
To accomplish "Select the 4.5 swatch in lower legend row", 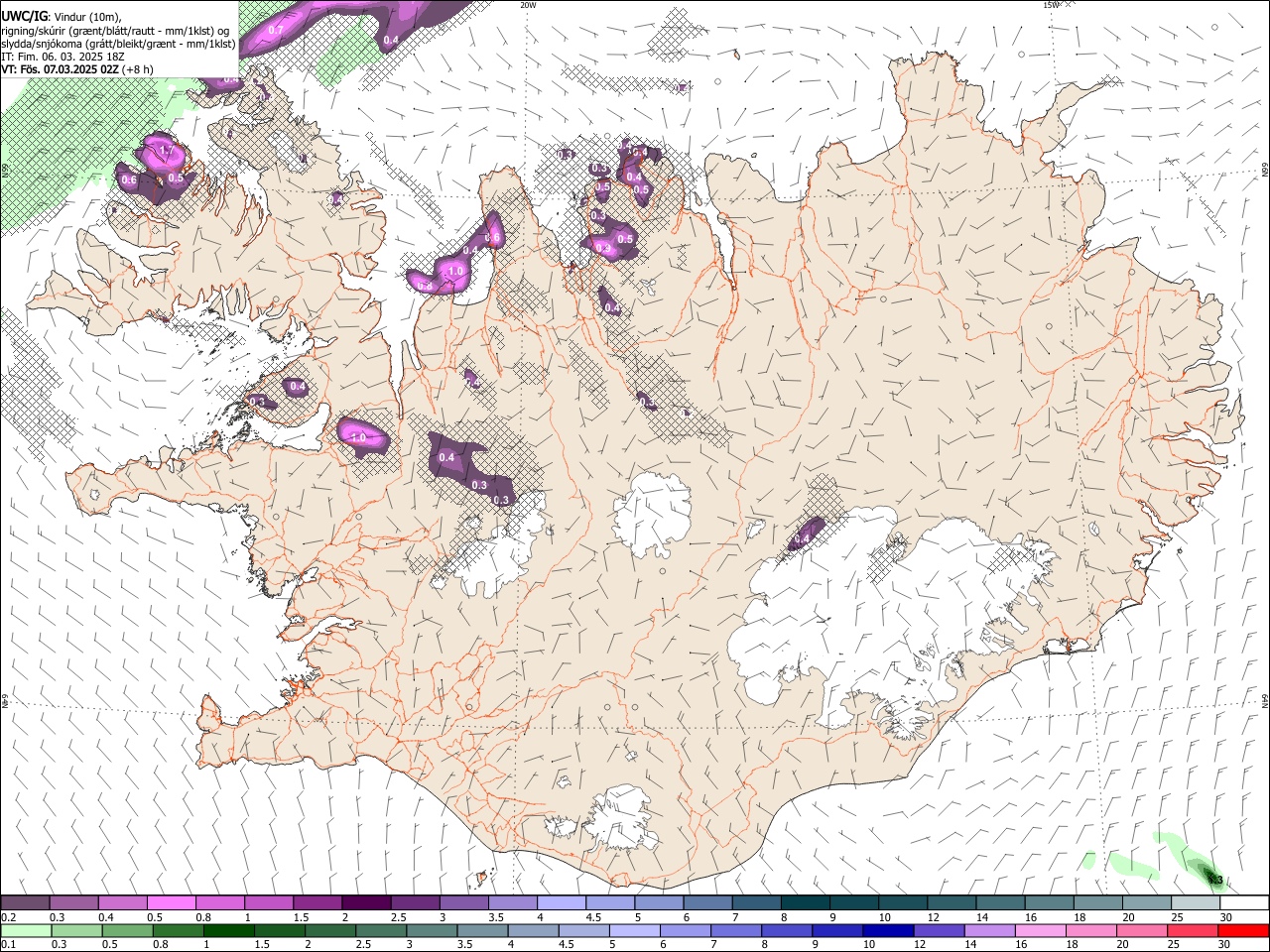I will pyautogui.click(x=583, y=930).
